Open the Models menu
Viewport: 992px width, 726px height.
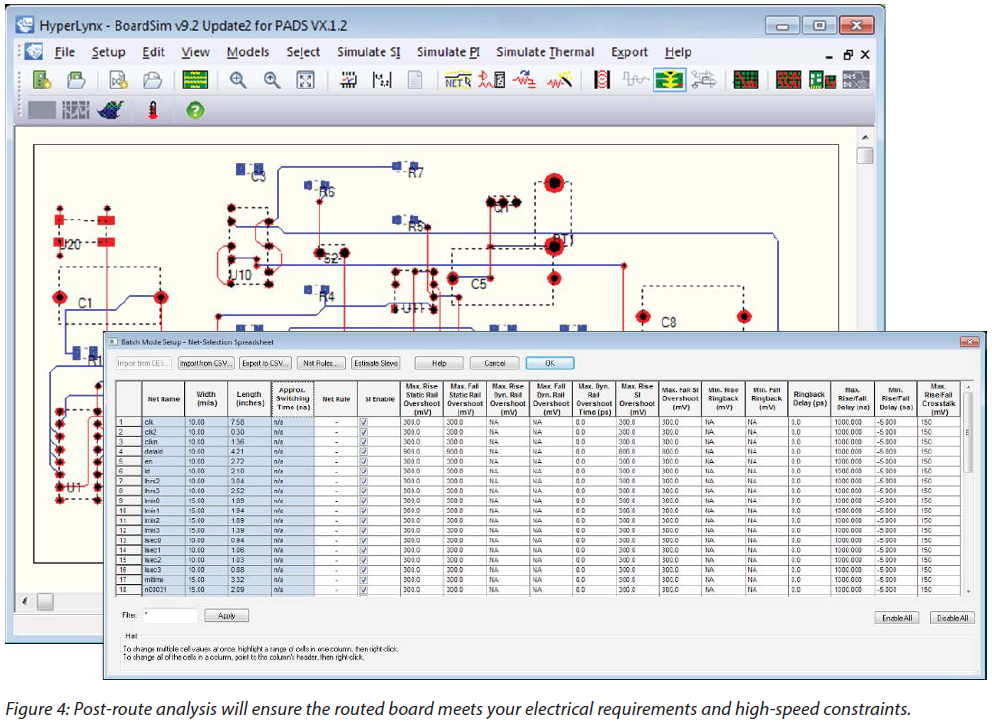(247, 52)
